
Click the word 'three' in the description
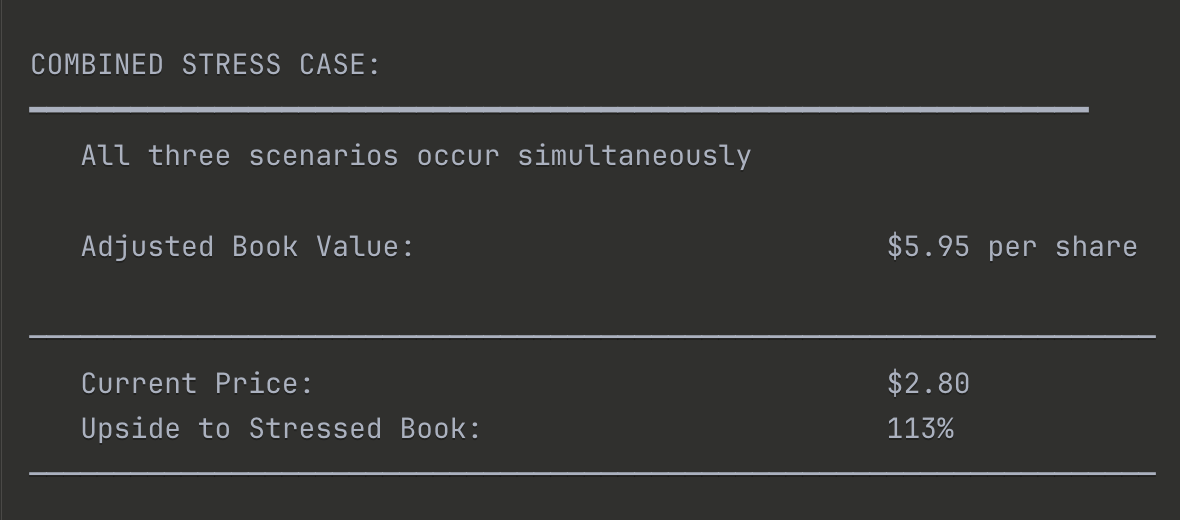pyautogui.click(x=189, y=156)
